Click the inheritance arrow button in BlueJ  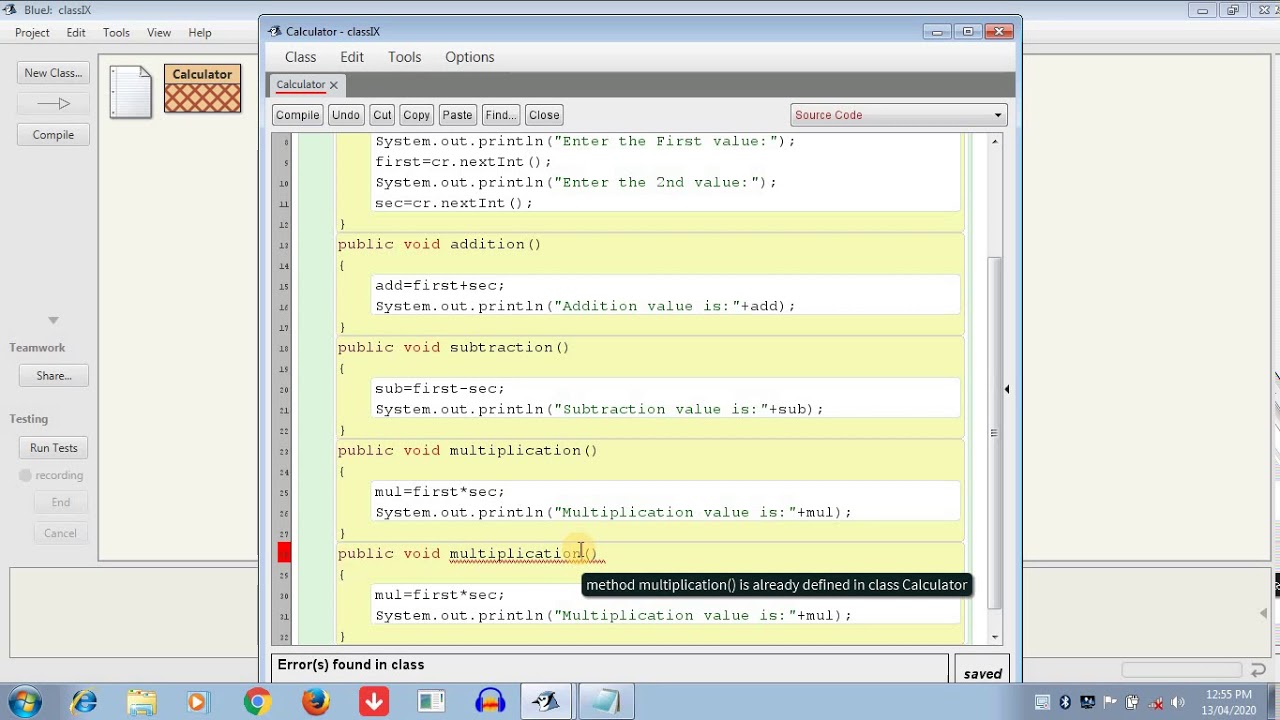tap(53, 103)
